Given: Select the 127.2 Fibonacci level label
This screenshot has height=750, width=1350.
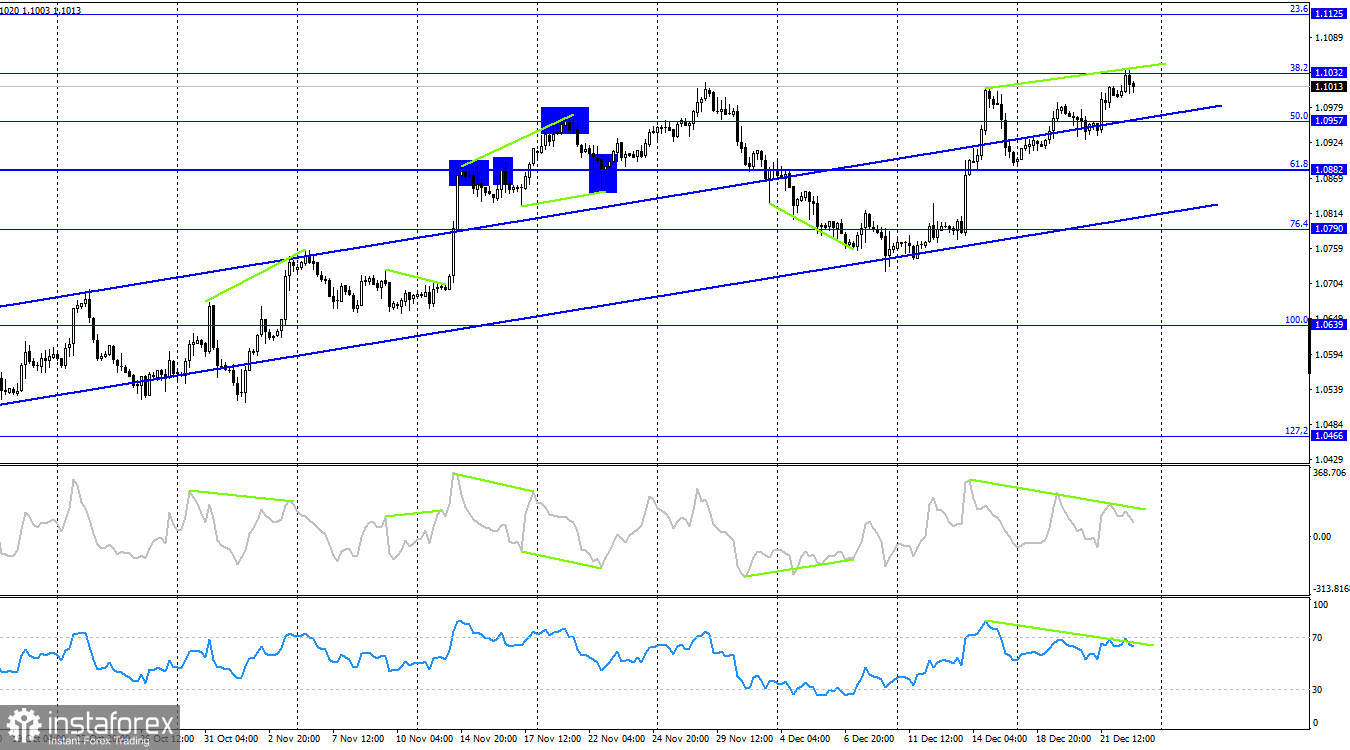Looking at the screenshot, I should point(1297,430).
